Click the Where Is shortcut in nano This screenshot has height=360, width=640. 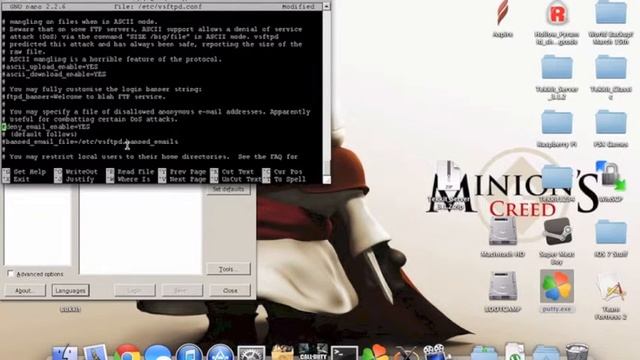[x=129, y=179]
